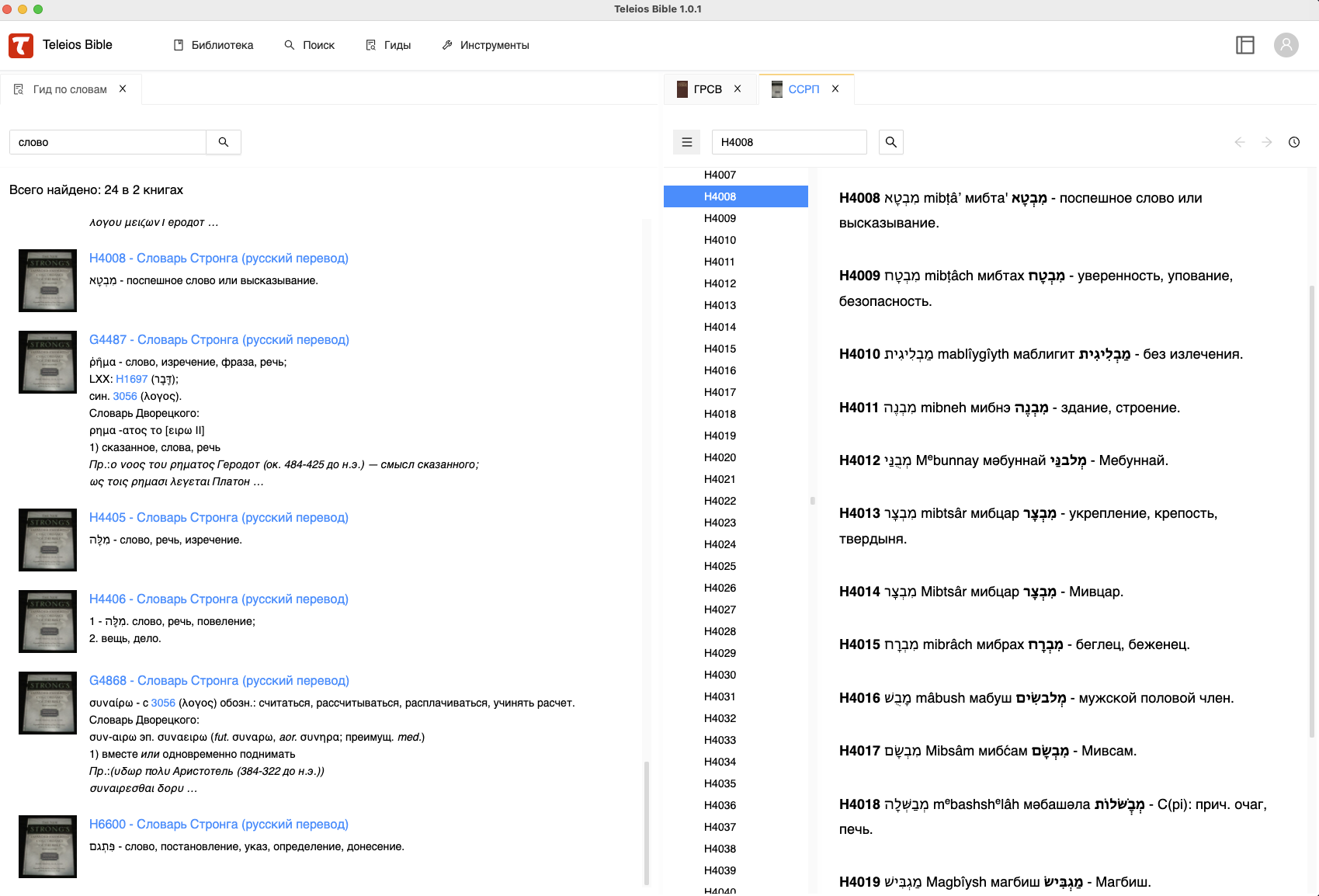Click the search magnifier next to 'слово'

click(224, 142)
